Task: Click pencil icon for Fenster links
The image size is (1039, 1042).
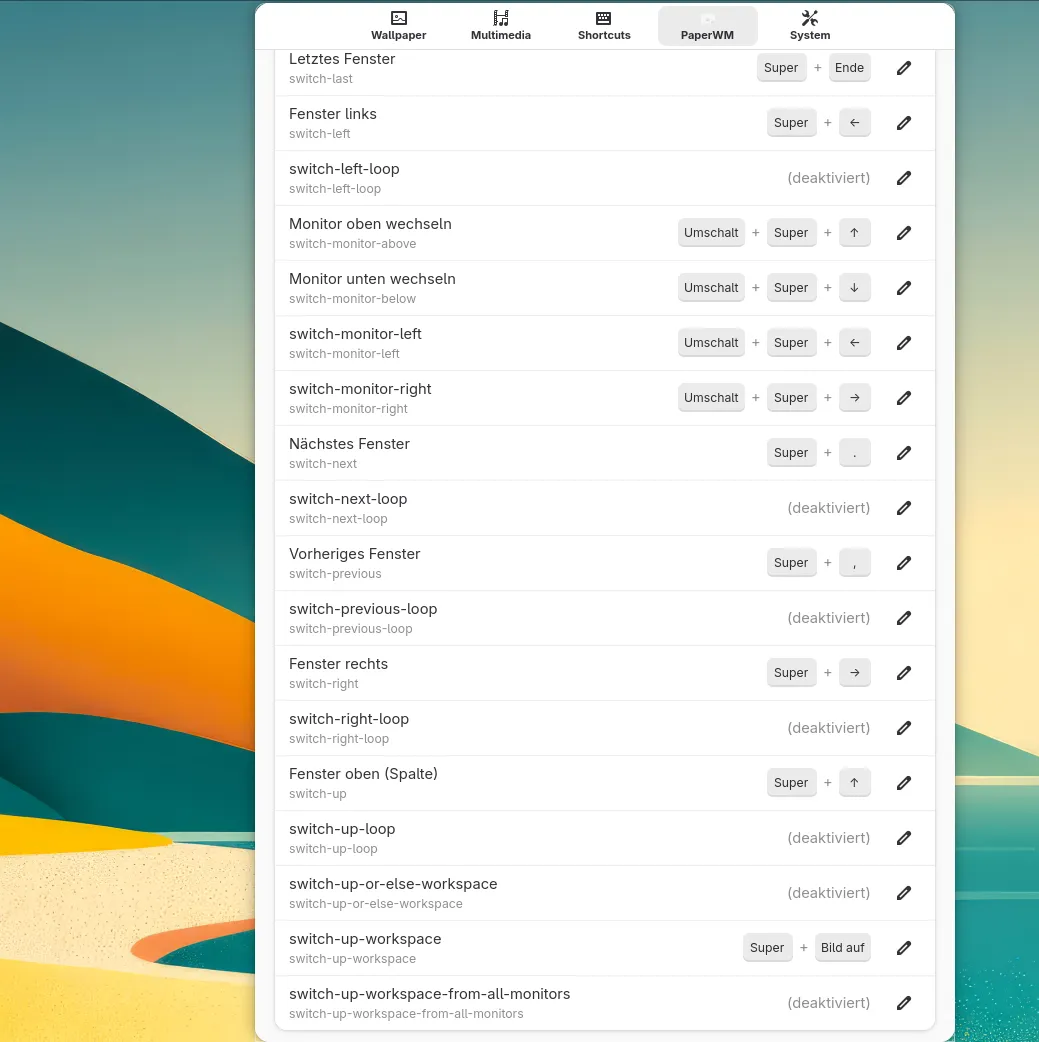Action: point(904,123)
